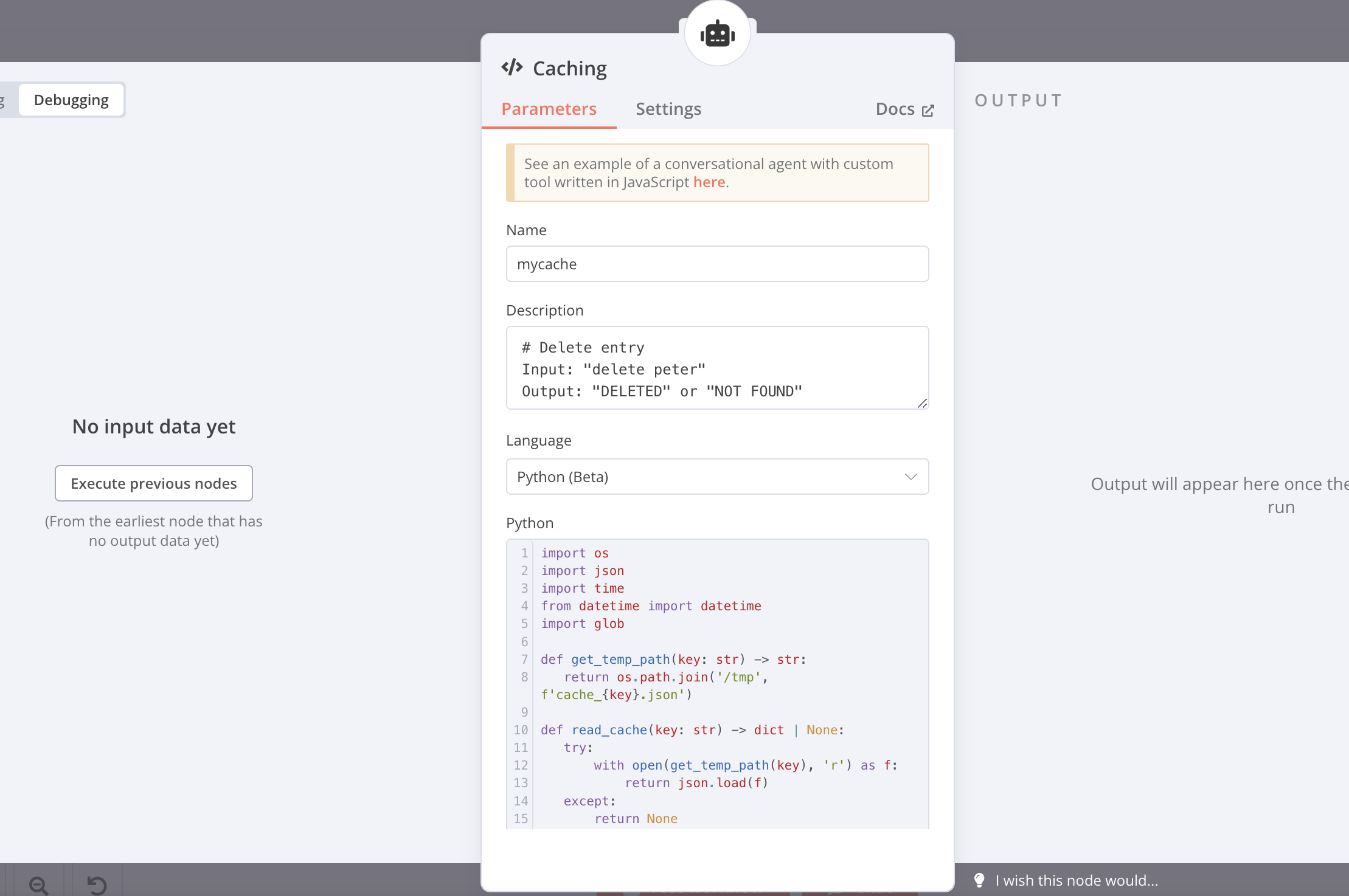The height and width of the screenshot is (896, 1349).
Task: Click the 'I wish this node would...' text
Action: point(1077,880)
